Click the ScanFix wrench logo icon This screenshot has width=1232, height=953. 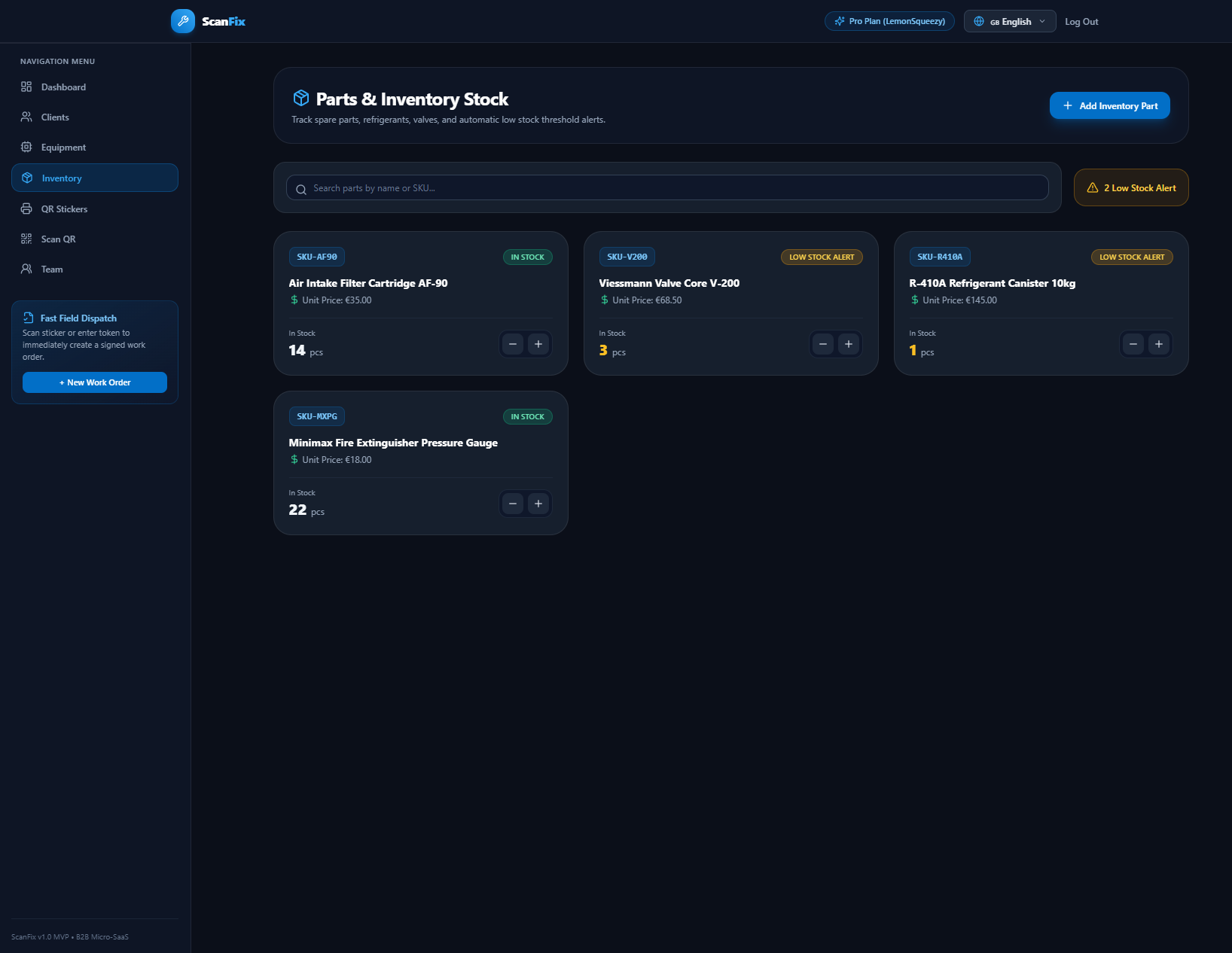(x=183, y=21)
